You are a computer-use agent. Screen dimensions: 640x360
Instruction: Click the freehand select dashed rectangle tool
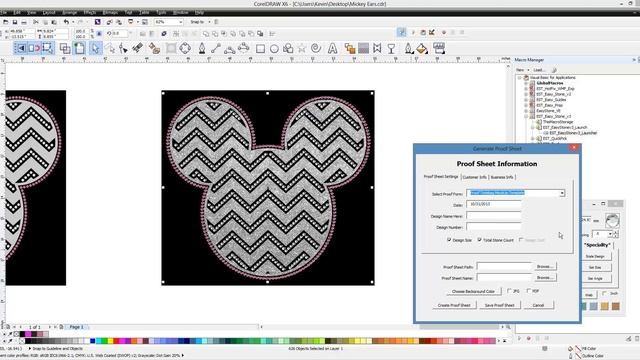pyautogui.click(x=47, y=48)
